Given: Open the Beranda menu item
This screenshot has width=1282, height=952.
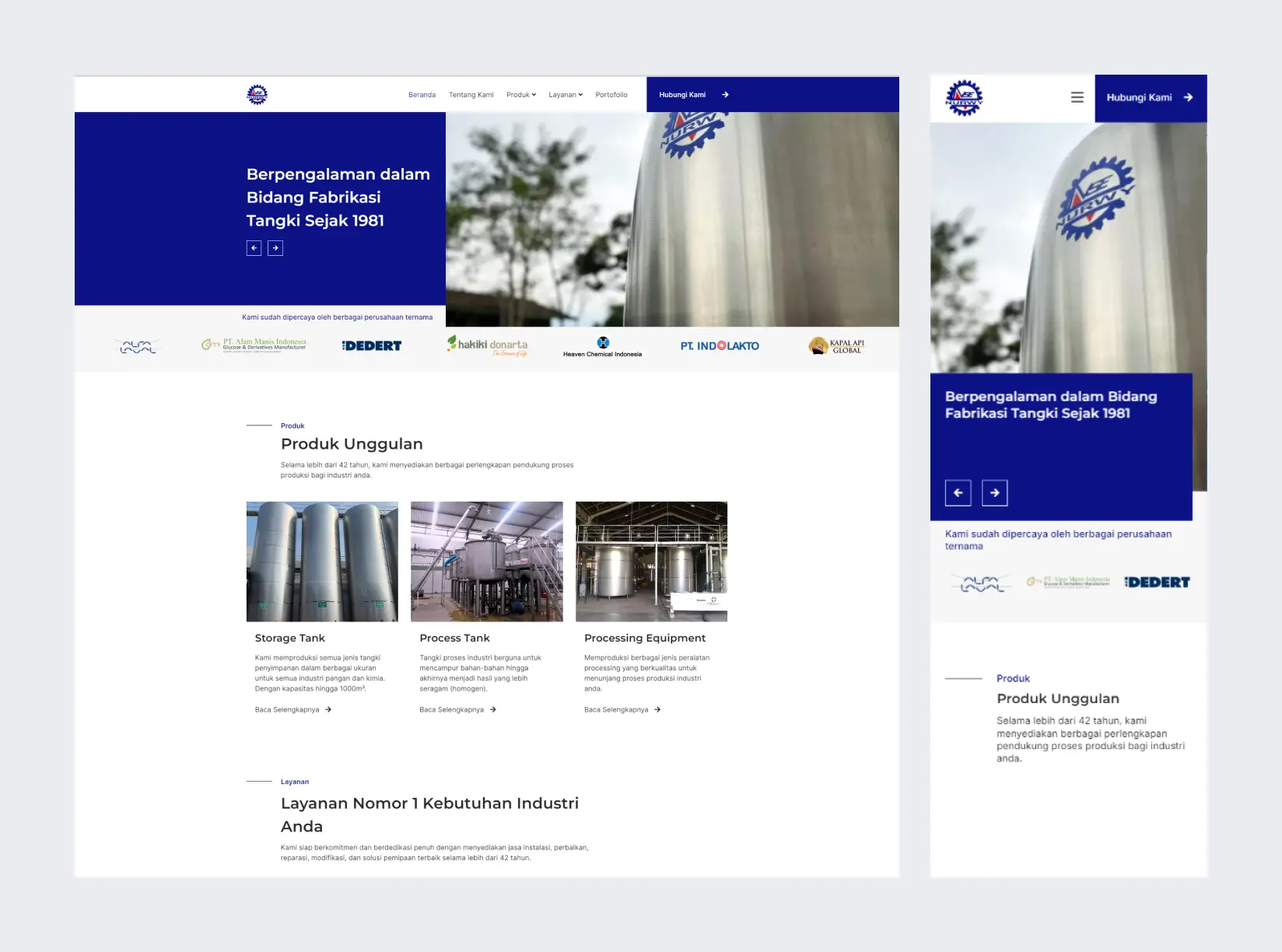Looking at the screenshot, I should pos(422,95).
